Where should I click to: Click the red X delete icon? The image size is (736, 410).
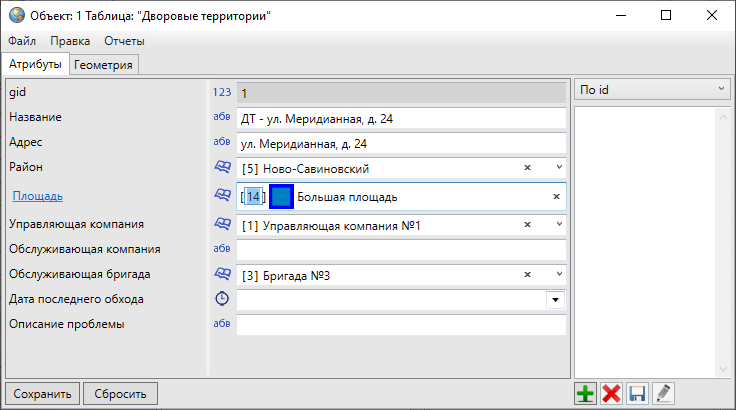(612, 394)
